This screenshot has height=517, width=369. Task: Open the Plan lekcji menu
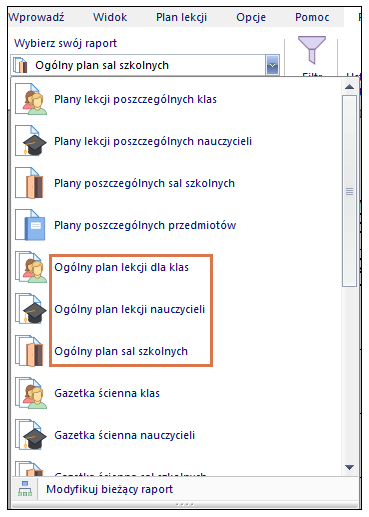pyautogui.click(x=181, y=17)
